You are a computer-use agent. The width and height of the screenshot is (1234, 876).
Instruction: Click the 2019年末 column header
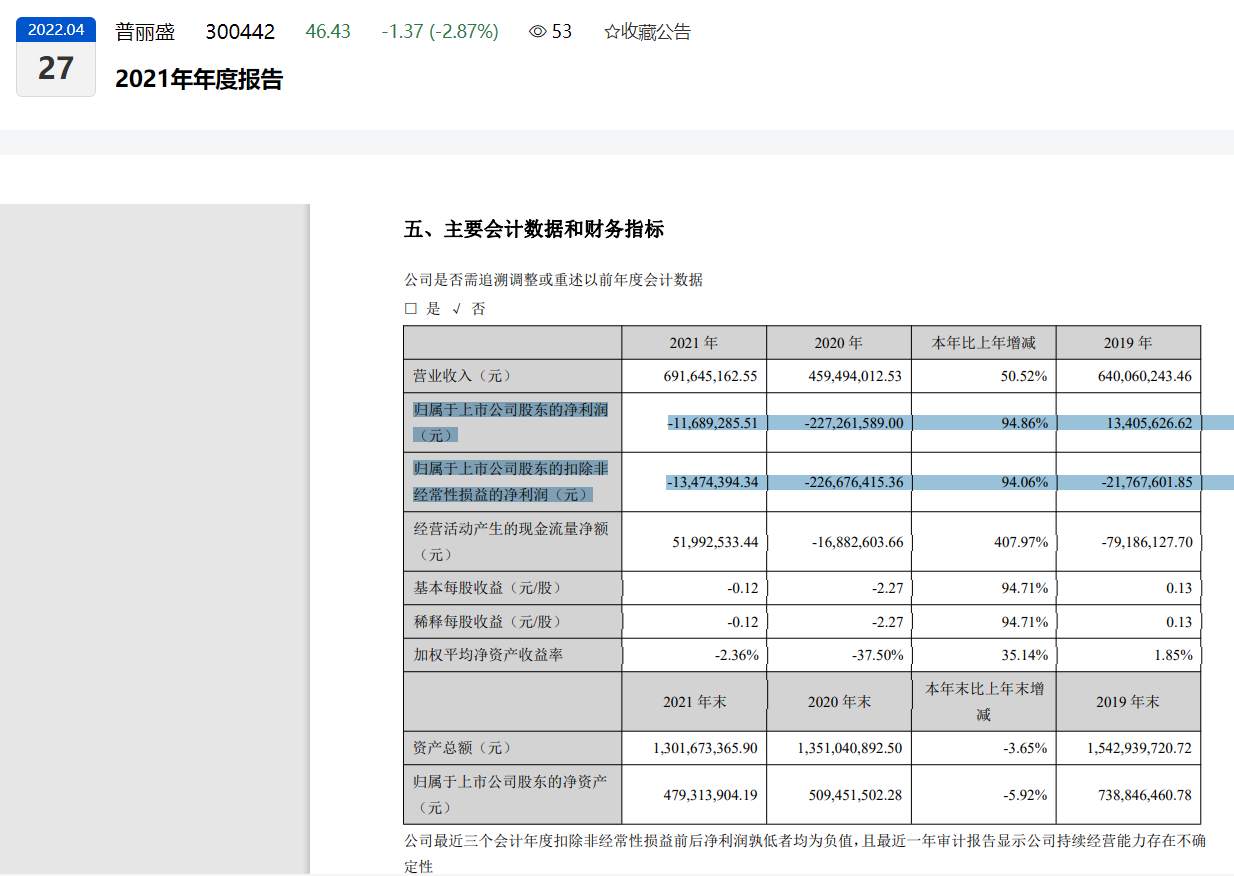(1129, 702)
